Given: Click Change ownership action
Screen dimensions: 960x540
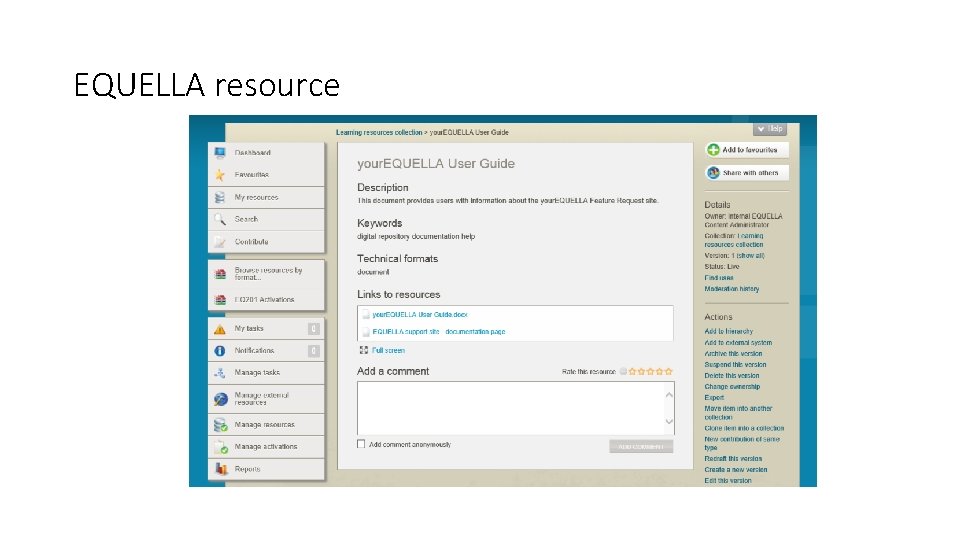Looking at the screenshot, I should pos(732,387).
